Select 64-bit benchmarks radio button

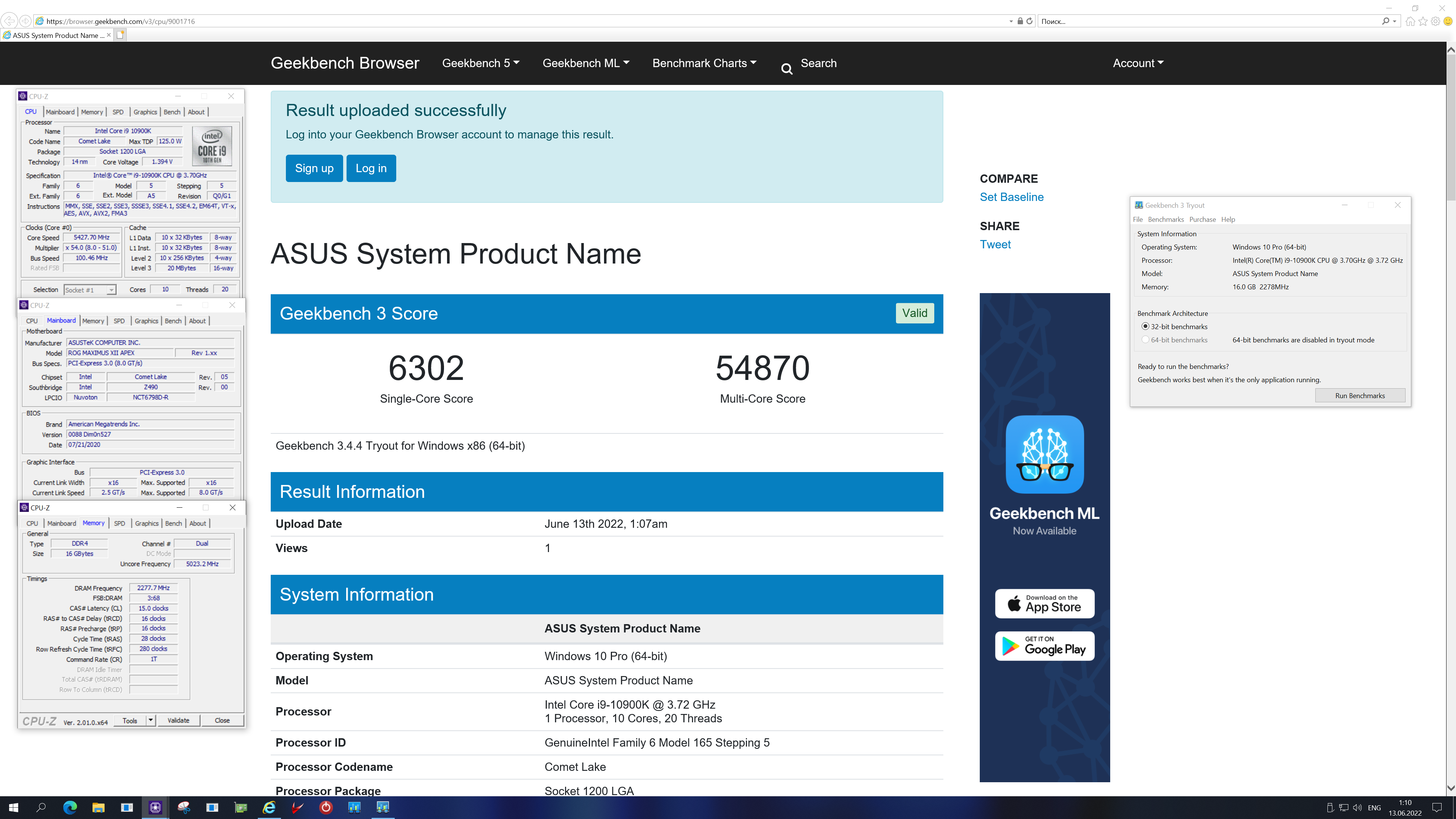(1145, 340)
